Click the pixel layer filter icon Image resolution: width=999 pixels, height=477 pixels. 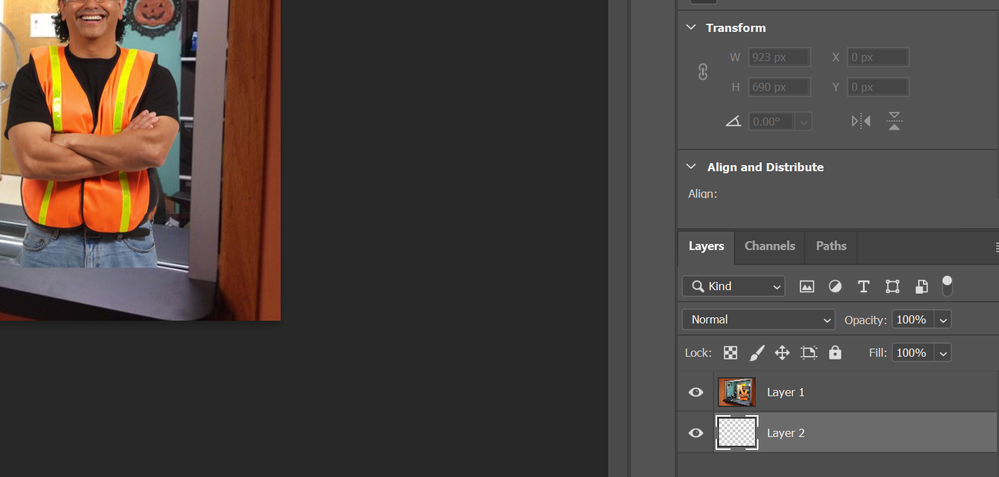807,287
